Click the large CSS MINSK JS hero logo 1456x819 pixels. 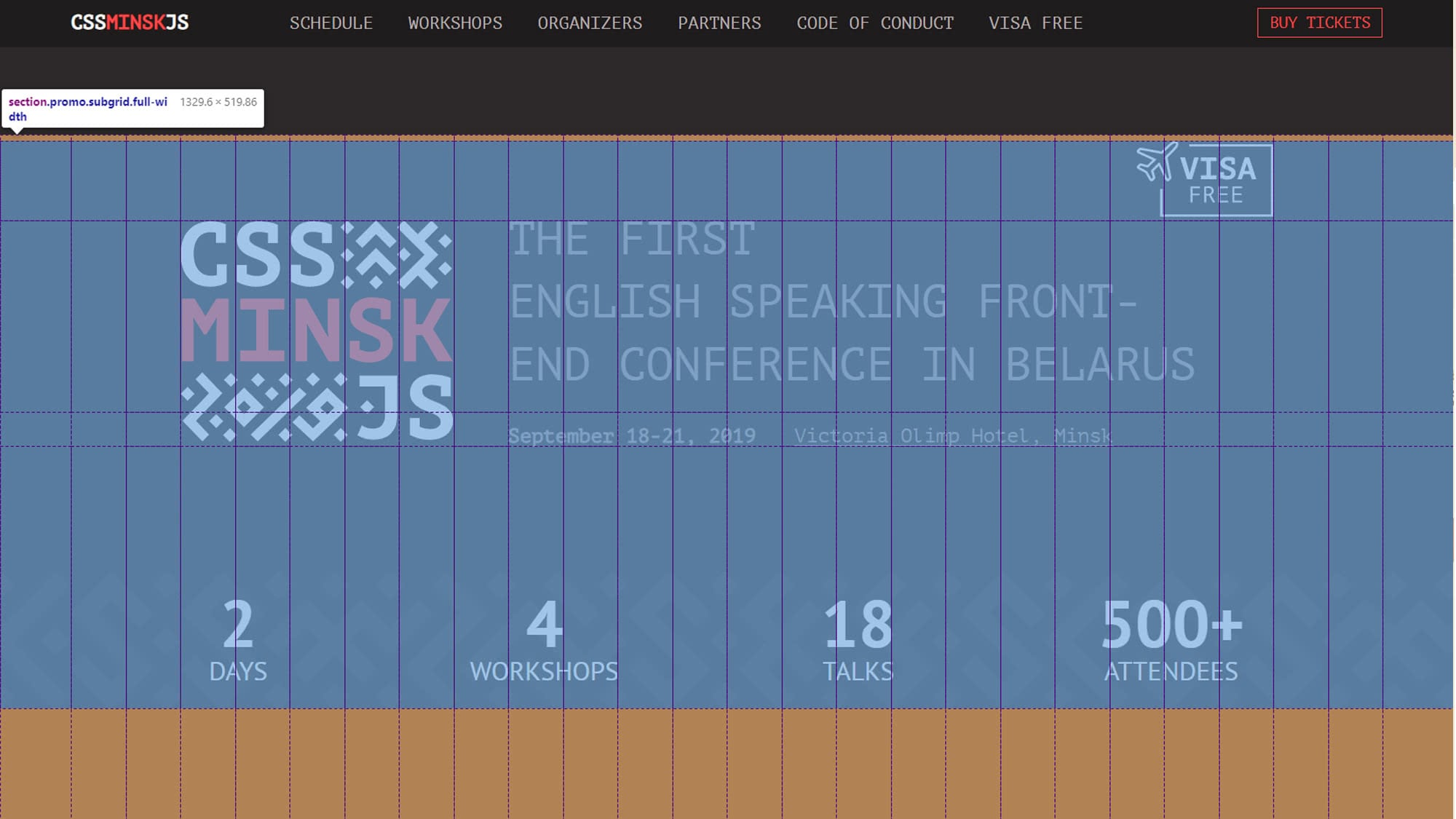click(x=317, y=331)
